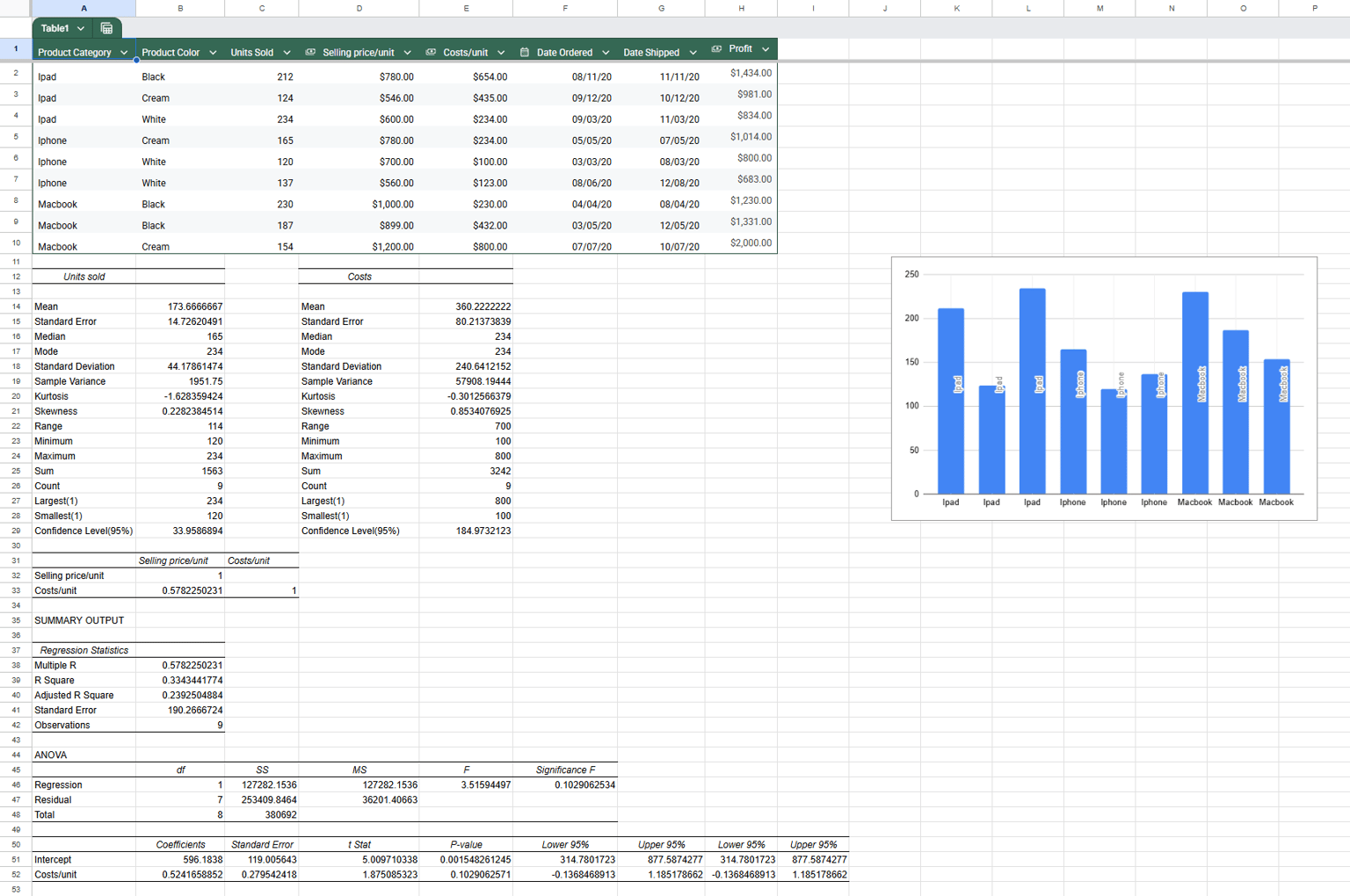
Task: Select row 35 header
Action: [x=16, y=620]
